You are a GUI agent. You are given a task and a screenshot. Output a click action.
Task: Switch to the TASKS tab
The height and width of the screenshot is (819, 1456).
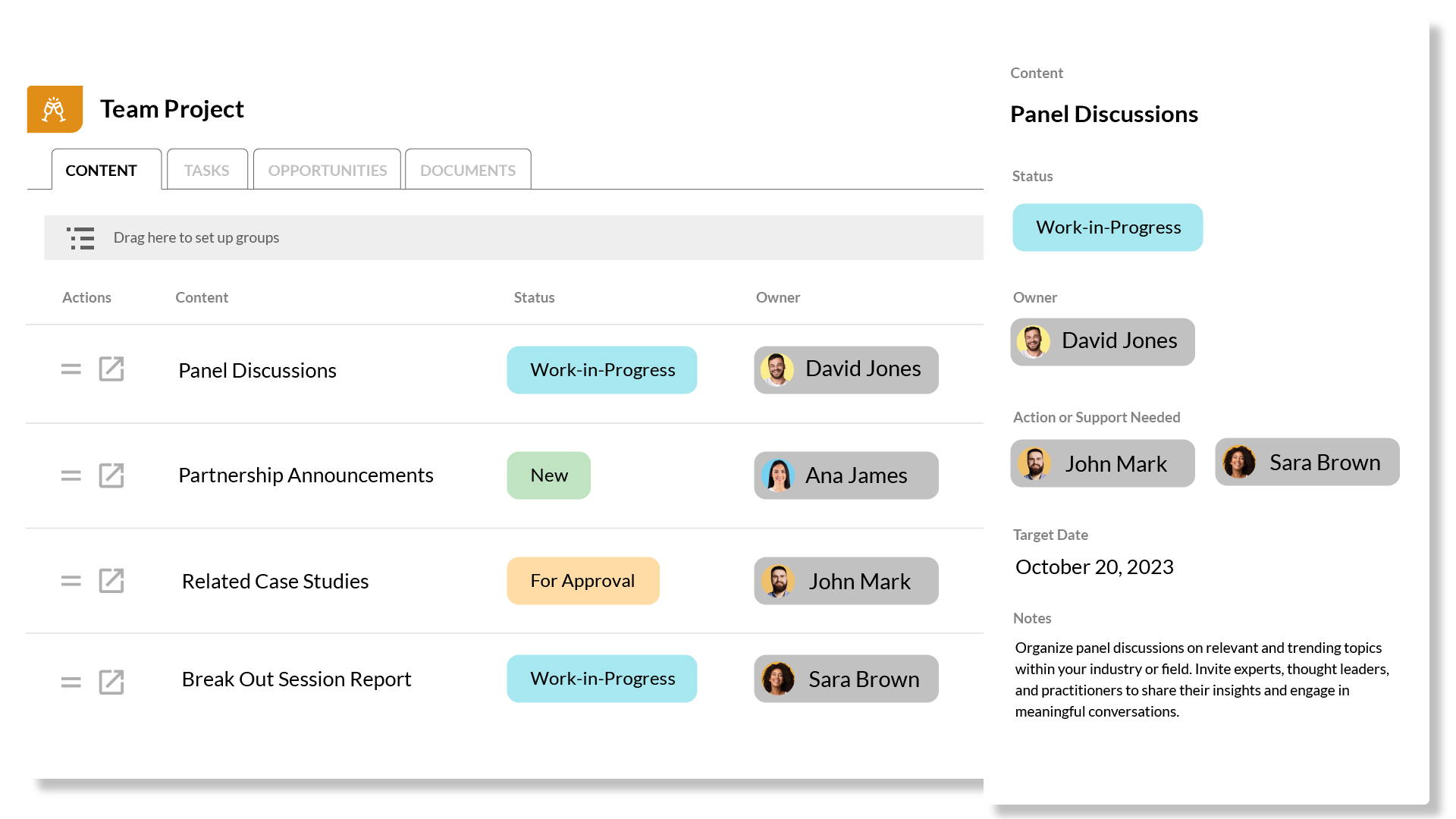click(207, 170)
